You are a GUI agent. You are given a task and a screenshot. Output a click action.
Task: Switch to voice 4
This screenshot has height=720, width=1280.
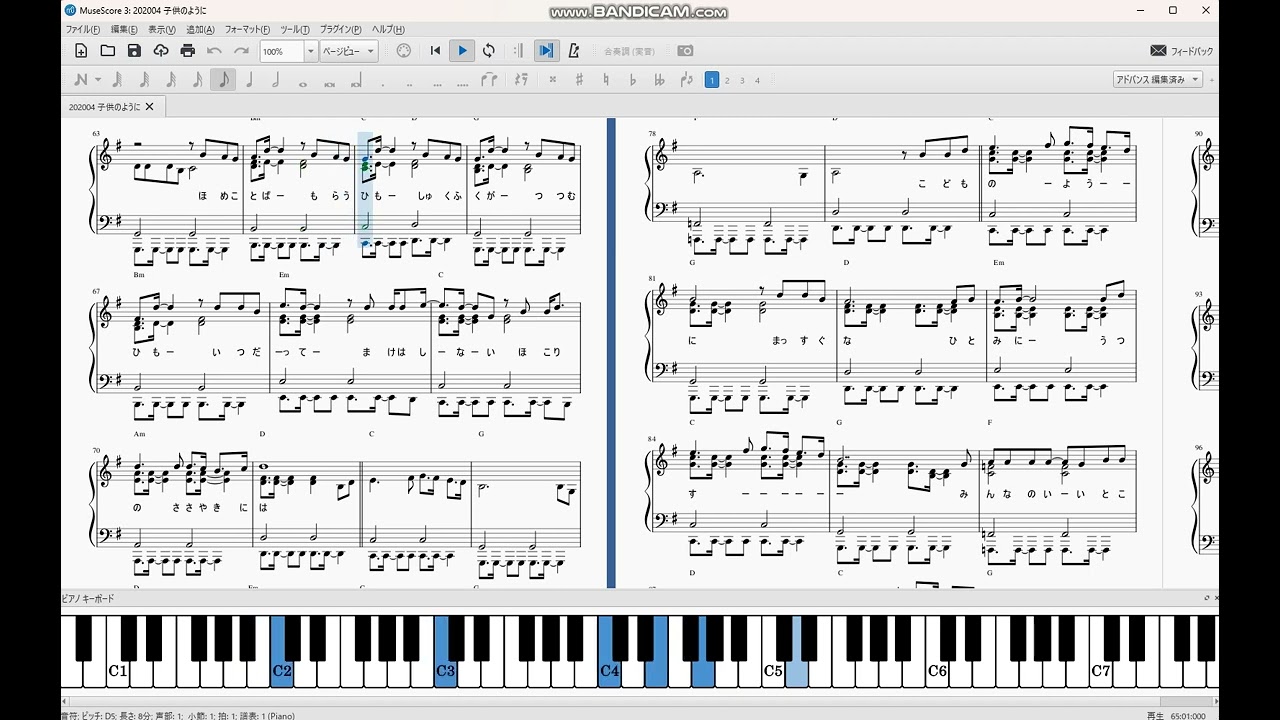757,80
